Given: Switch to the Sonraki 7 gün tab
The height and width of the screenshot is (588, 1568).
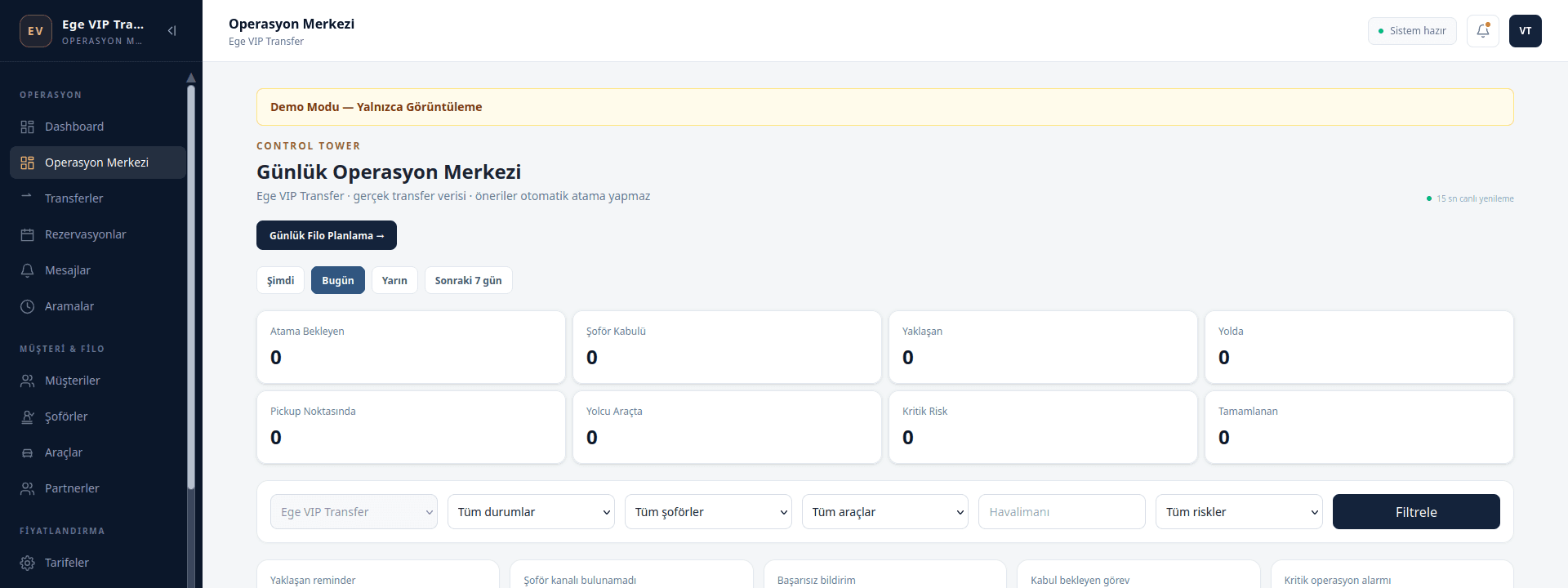Looking at the screenshot, I should 469,280.
